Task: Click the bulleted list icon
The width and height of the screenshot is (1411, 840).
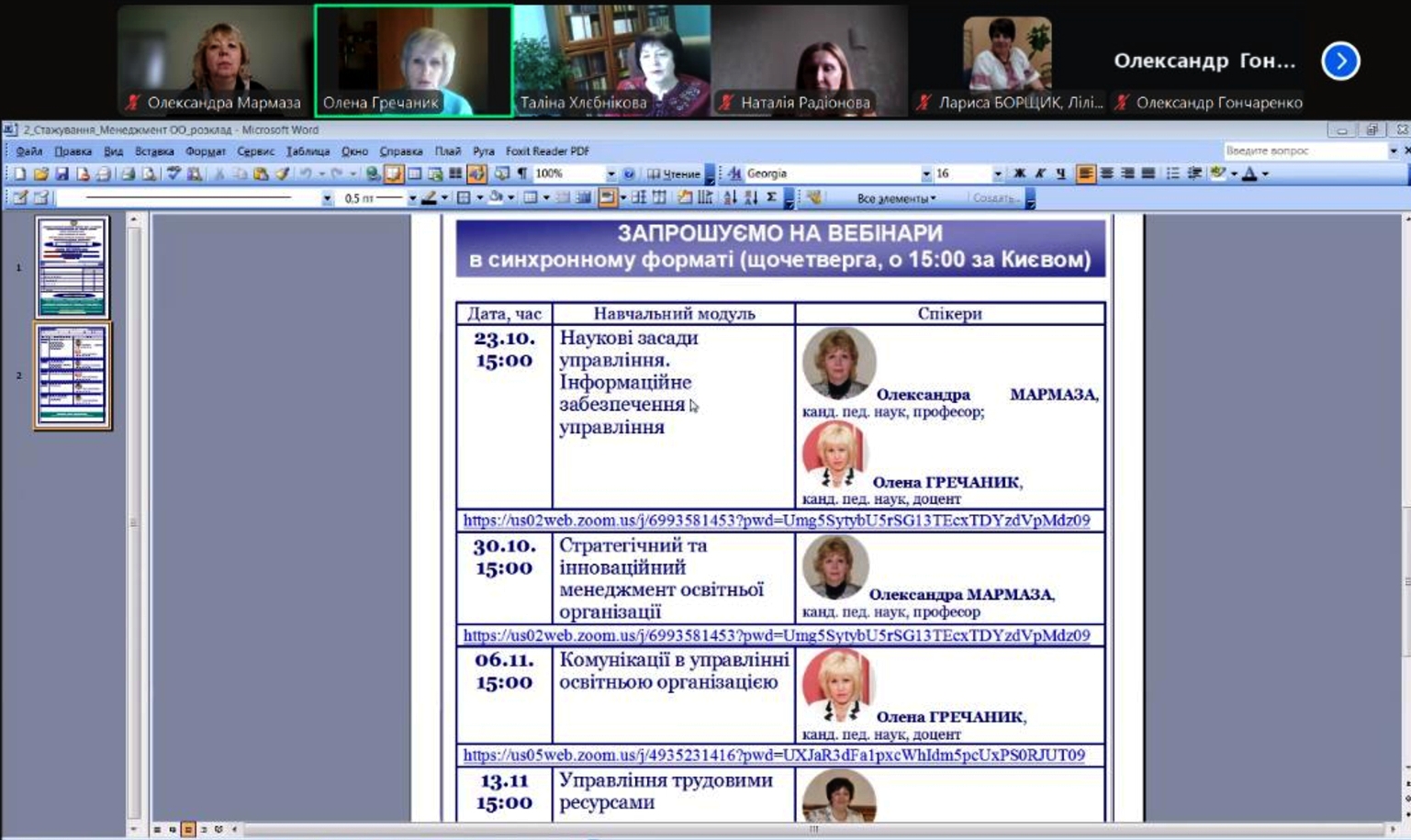Action: [1172, 174]
